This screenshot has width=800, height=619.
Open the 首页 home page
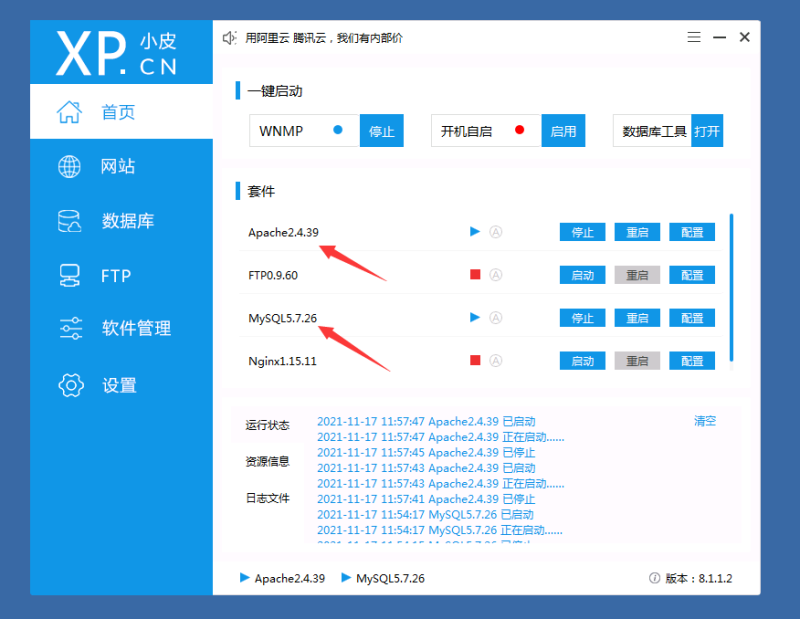tap(121, 112)
